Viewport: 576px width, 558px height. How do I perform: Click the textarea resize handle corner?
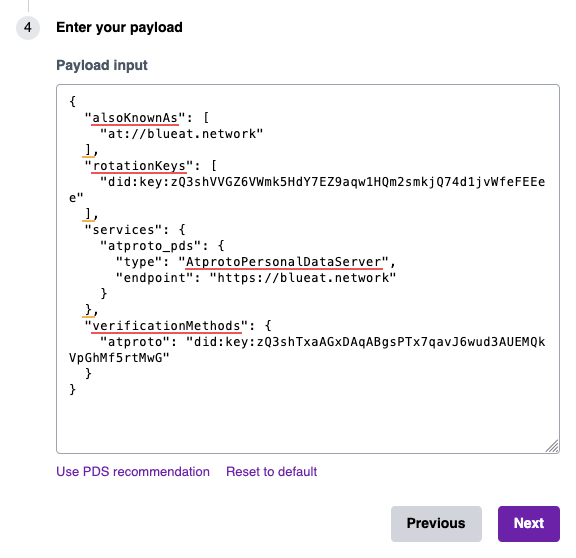(552, 446)
